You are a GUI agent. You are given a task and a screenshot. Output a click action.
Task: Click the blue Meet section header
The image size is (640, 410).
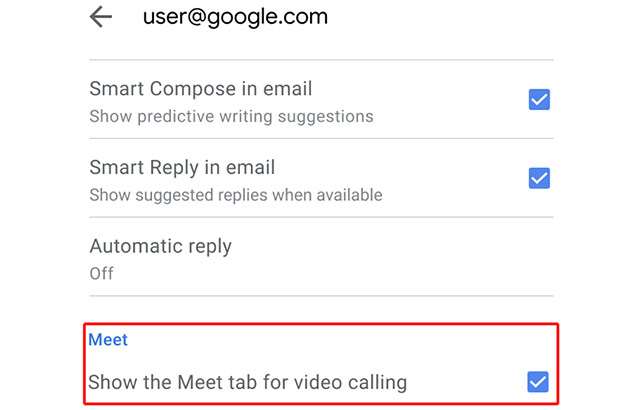pyautogui.click(x=108, y=340)
